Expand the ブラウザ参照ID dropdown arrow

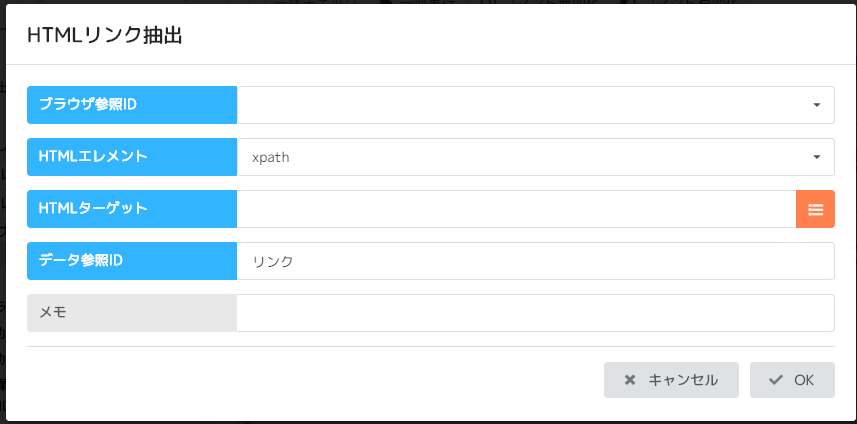816,105
